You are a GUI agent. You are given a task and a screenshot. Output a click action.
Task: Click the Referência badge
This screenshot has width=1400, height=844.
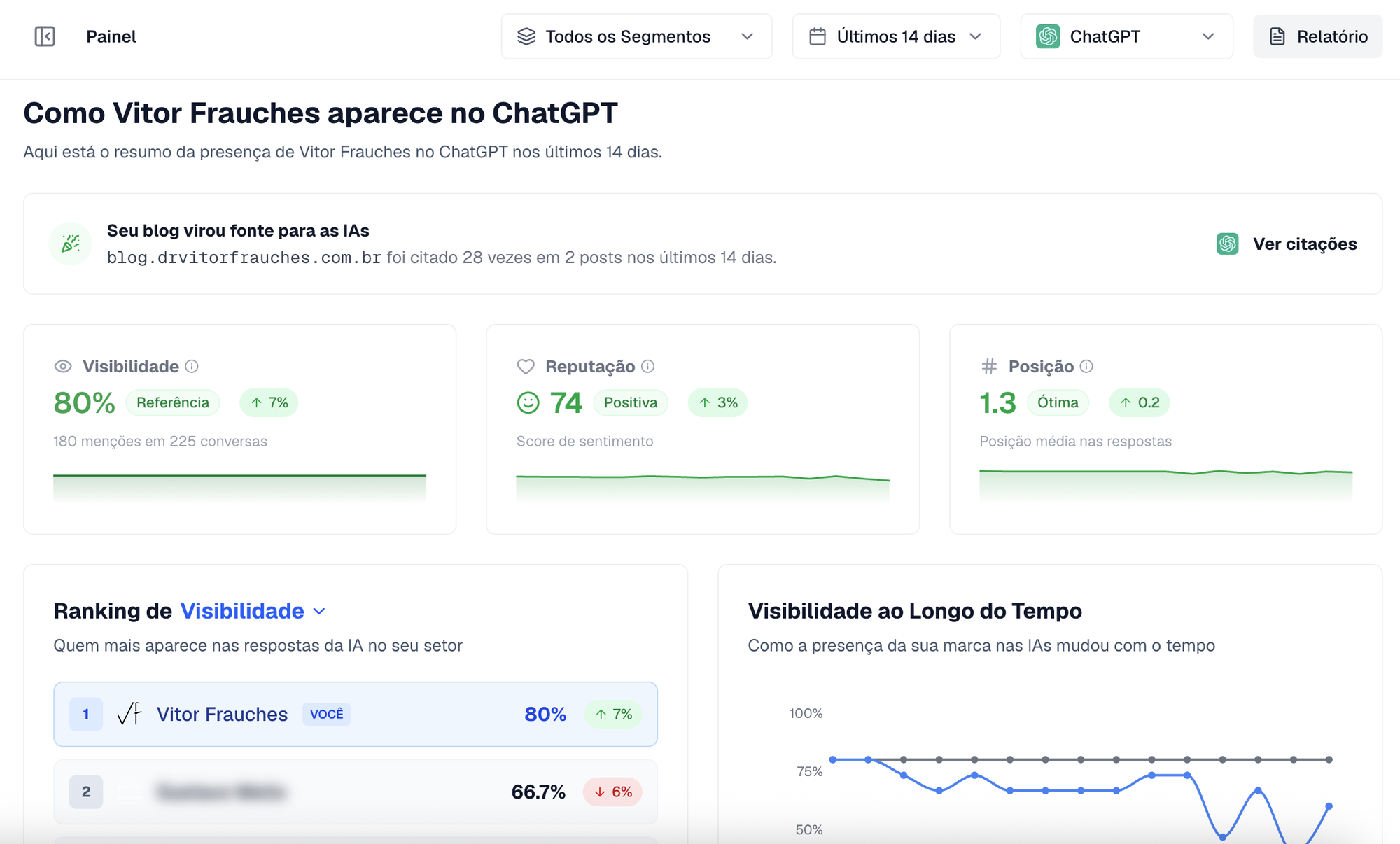(x=173, y=402)
